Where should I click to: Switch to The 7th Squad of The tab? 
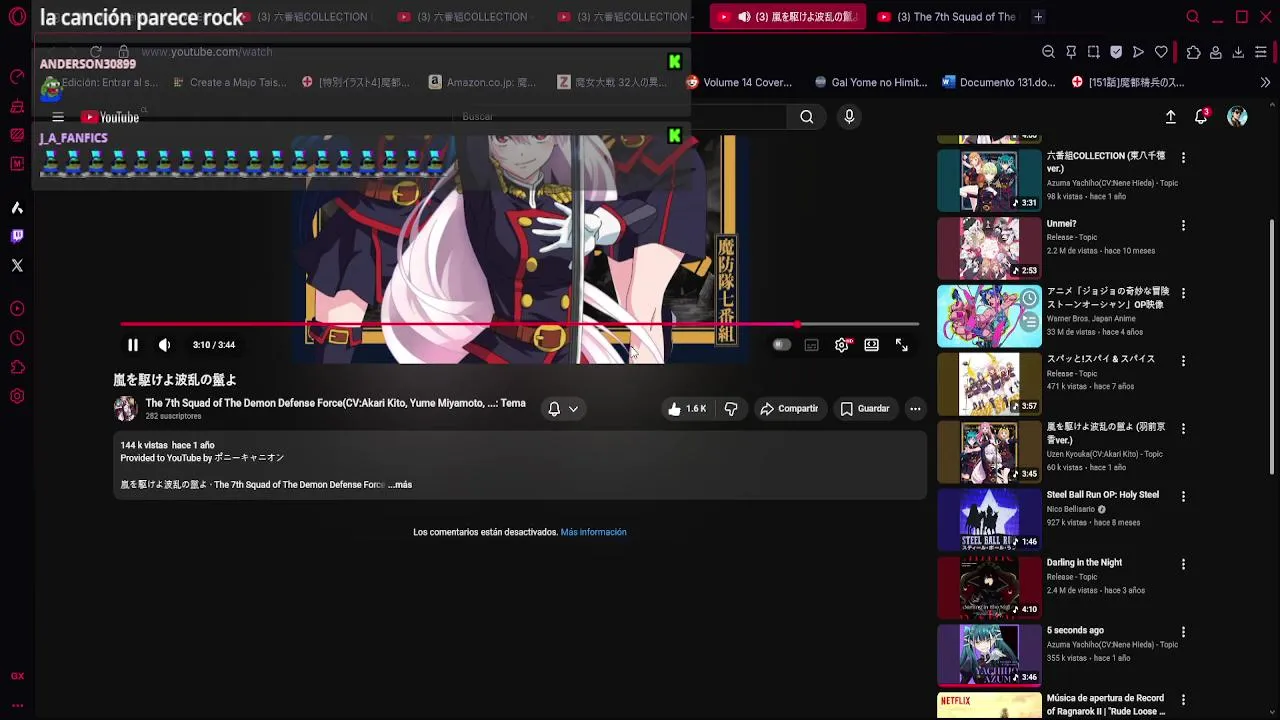(x=946, y=17)
